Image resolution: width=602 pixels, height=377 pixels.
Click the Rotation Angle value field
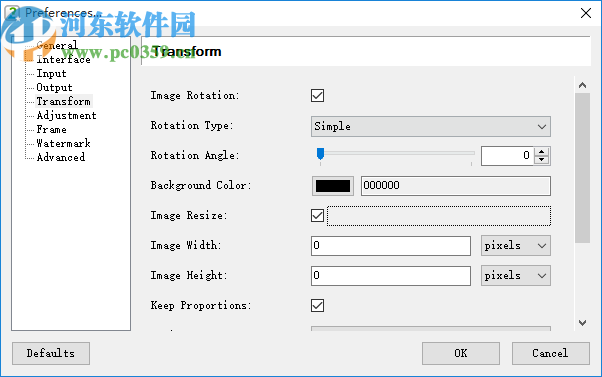(x=508, y=156)
